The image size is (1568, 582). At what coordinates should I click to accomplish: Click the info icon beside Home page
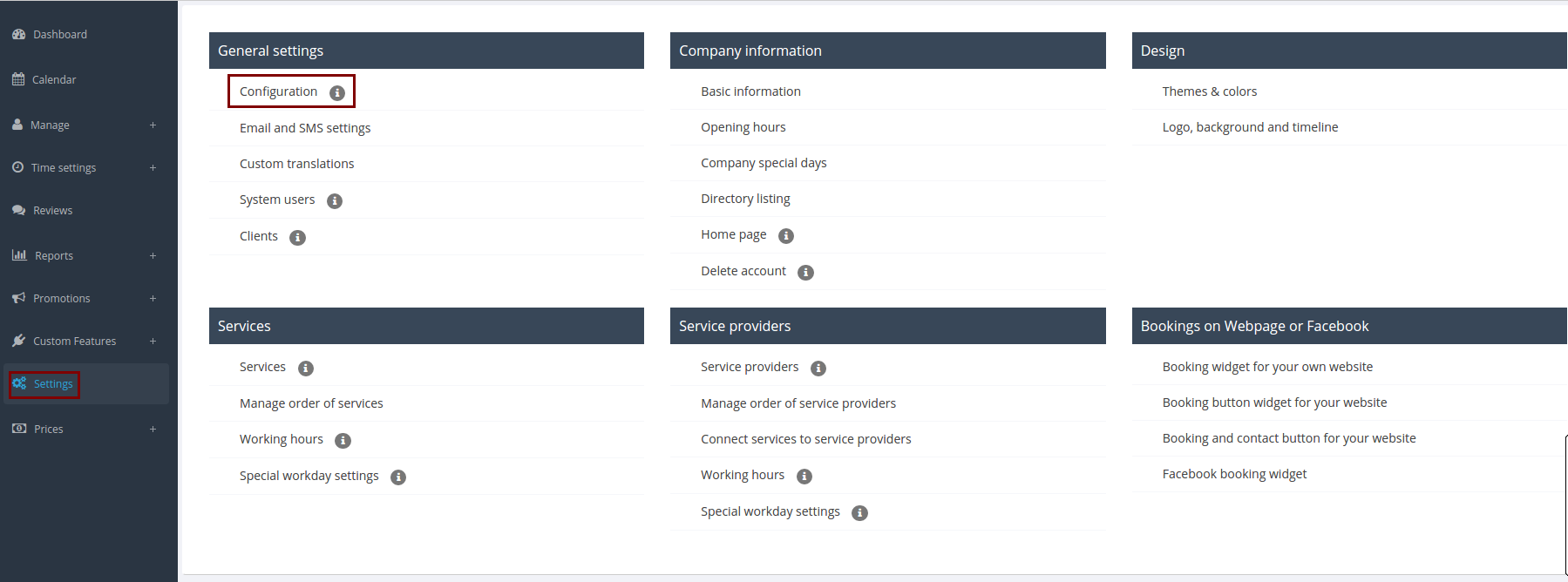(x=786, y=236)
